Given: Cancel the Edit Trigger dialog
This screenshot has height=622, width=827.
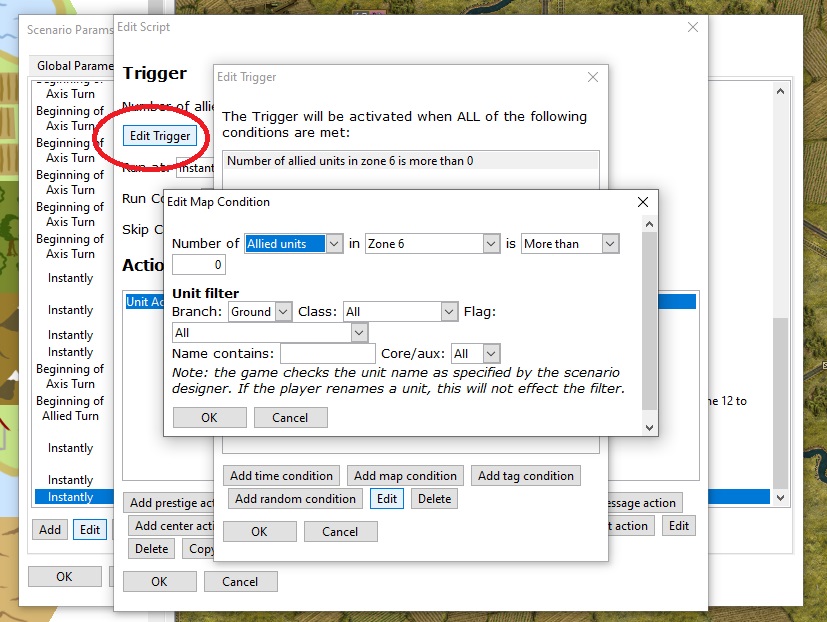Looking at the screenshot, I should tap(340, 531).
